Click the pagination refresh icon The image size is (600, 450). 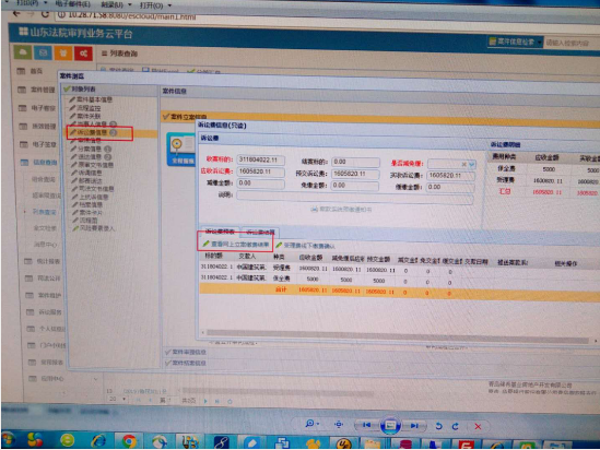click(x=230, y=401)
